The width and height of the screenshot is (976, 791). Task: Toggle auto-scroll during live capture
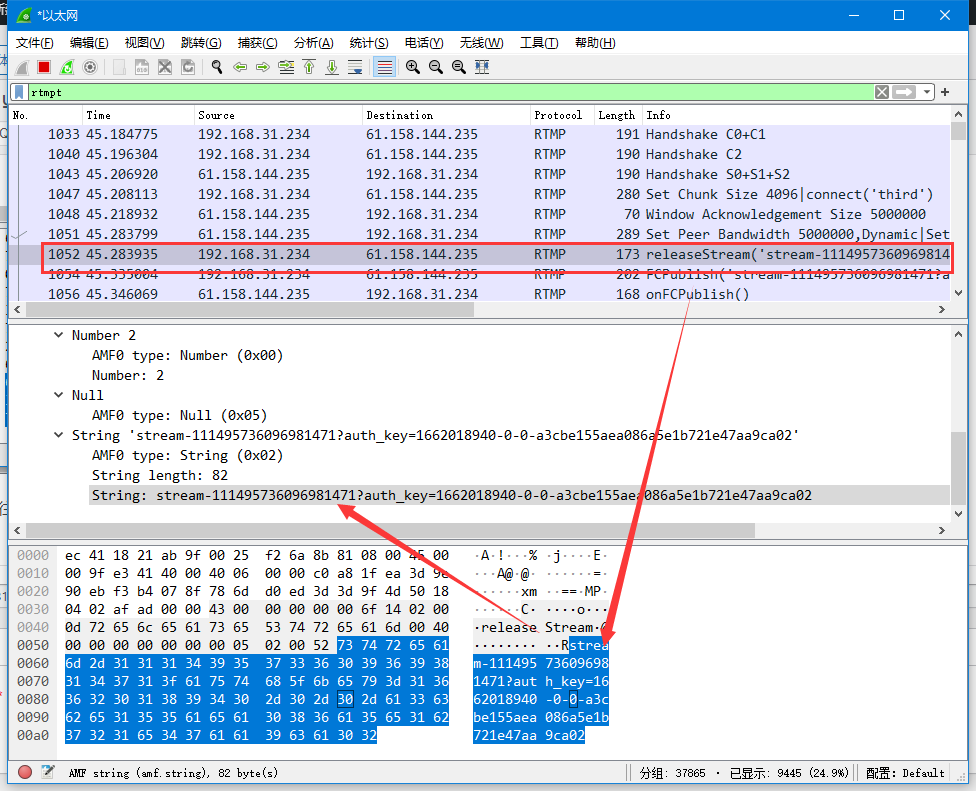click(355, 67)
